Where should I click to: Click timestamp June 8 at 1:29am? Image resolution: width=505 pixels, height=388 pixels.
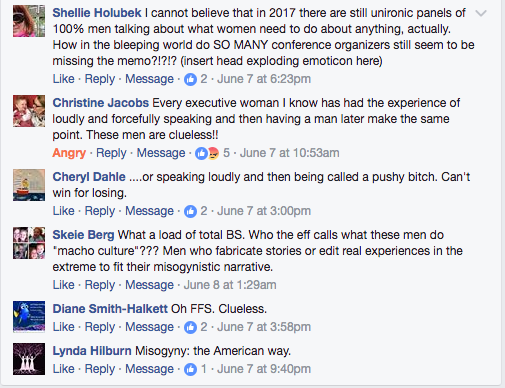click(x=230, y=285)
